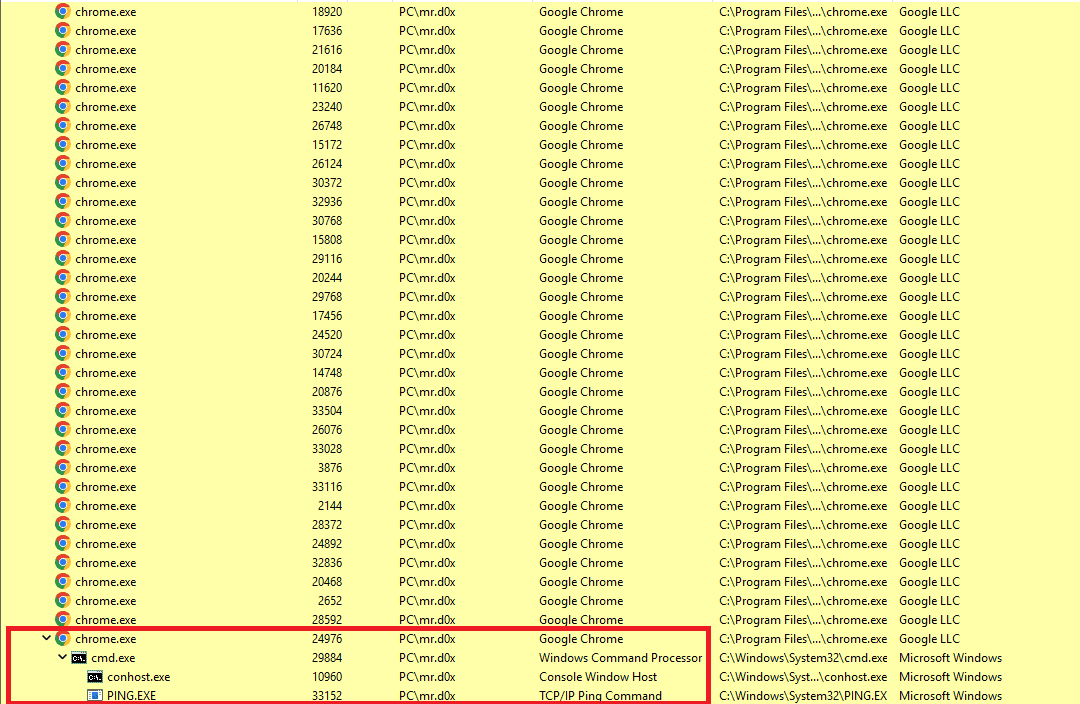Select PID 10960 cell
1080x704 pixels.
pyautogui.click(x=326, y=677)
